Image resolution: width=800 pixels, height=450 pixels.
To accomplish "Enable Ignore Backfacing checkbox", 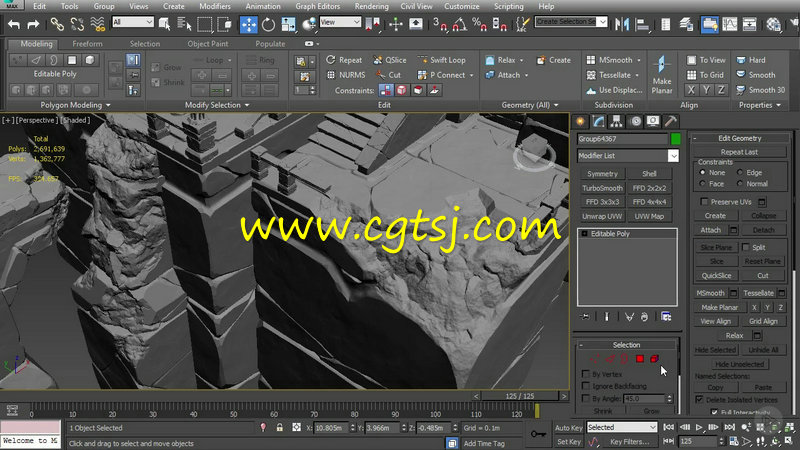I will pyautogui.click(x=586, y=386).
